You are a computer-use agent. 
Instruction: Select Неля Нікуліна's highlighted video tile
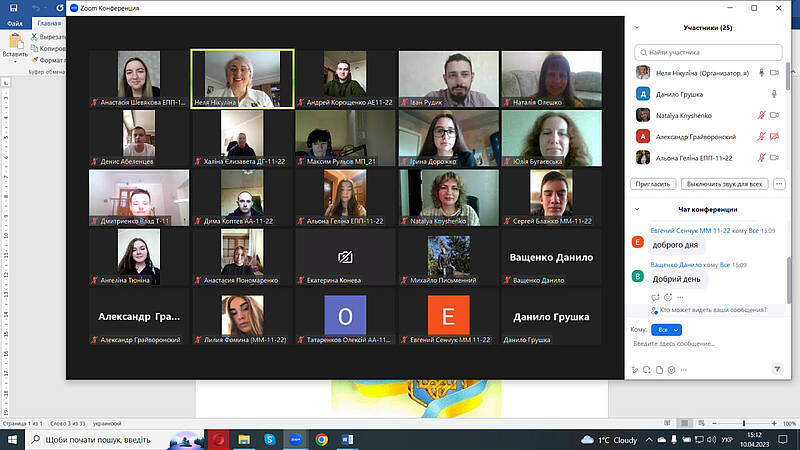coord(242,79)
